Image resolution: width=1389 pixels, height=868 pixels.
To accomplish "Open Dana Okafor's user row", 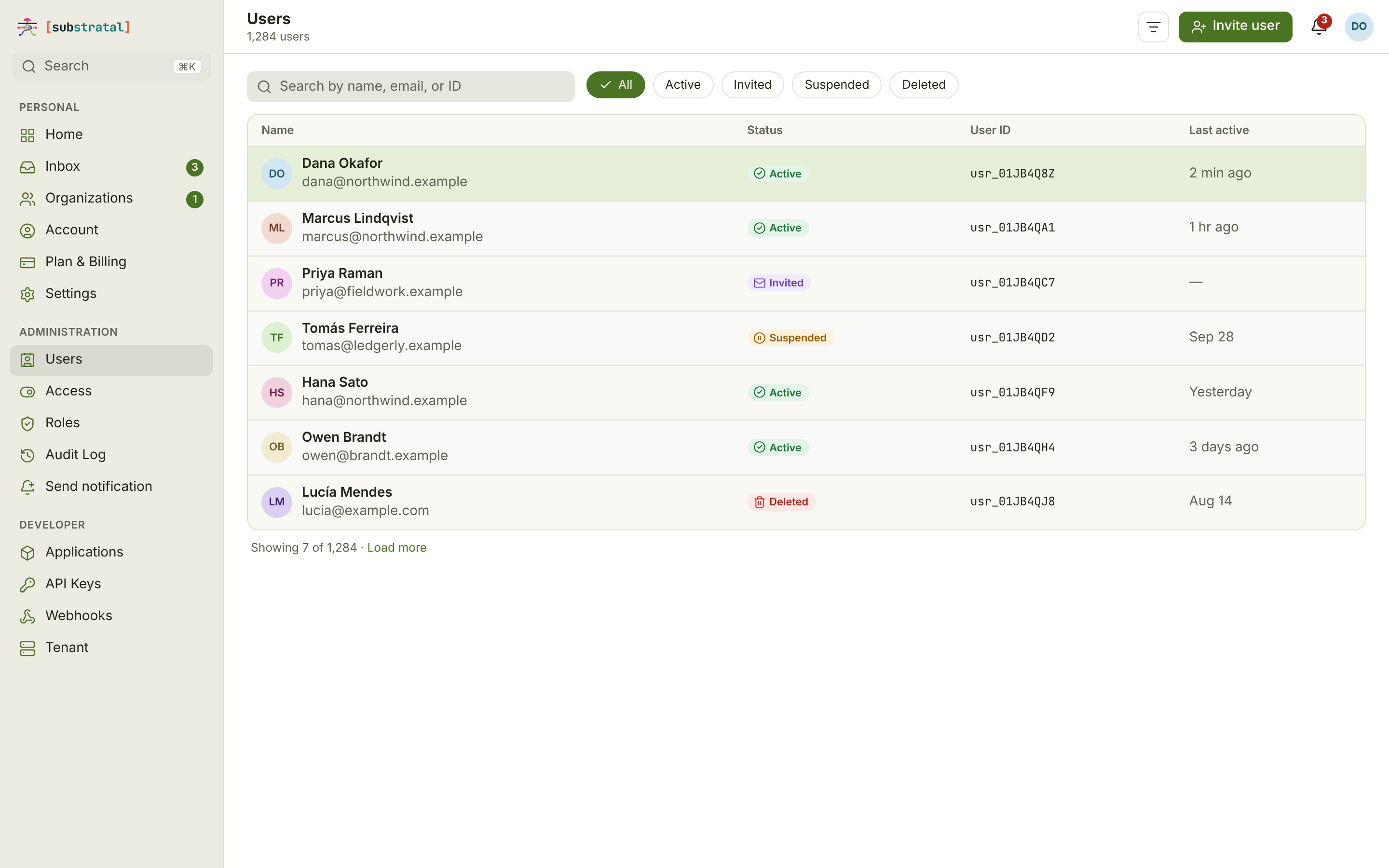I will coord(806,174).
